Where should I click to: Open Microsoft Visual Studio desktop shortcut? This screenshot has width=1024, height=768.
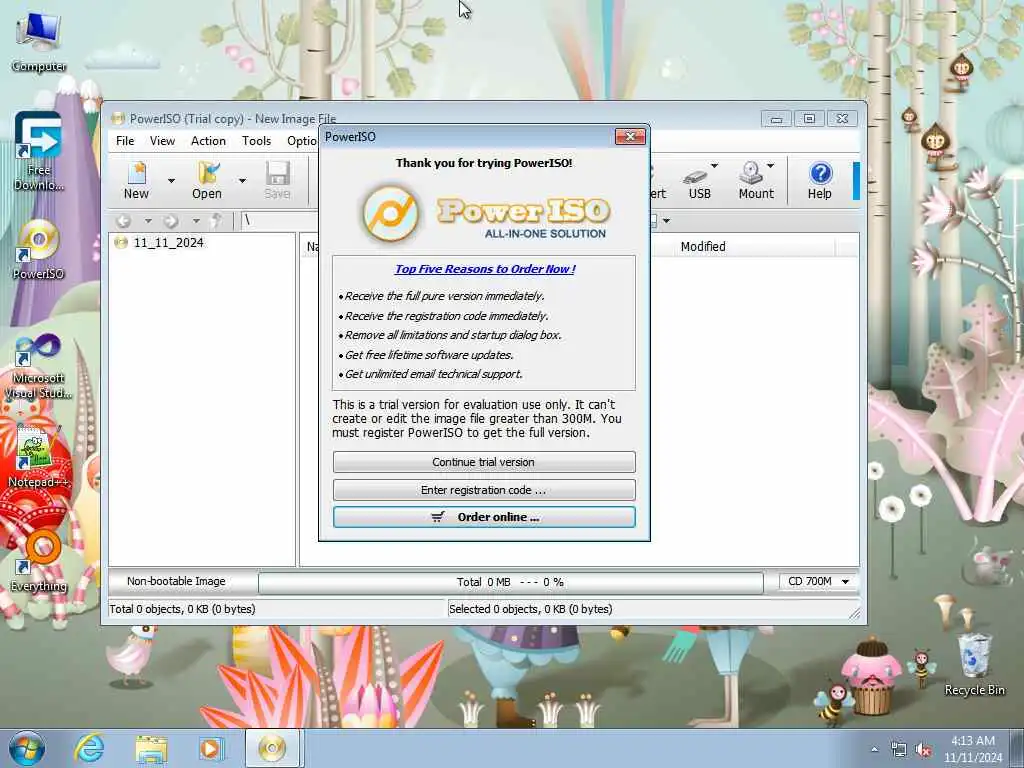click(39, 366)
